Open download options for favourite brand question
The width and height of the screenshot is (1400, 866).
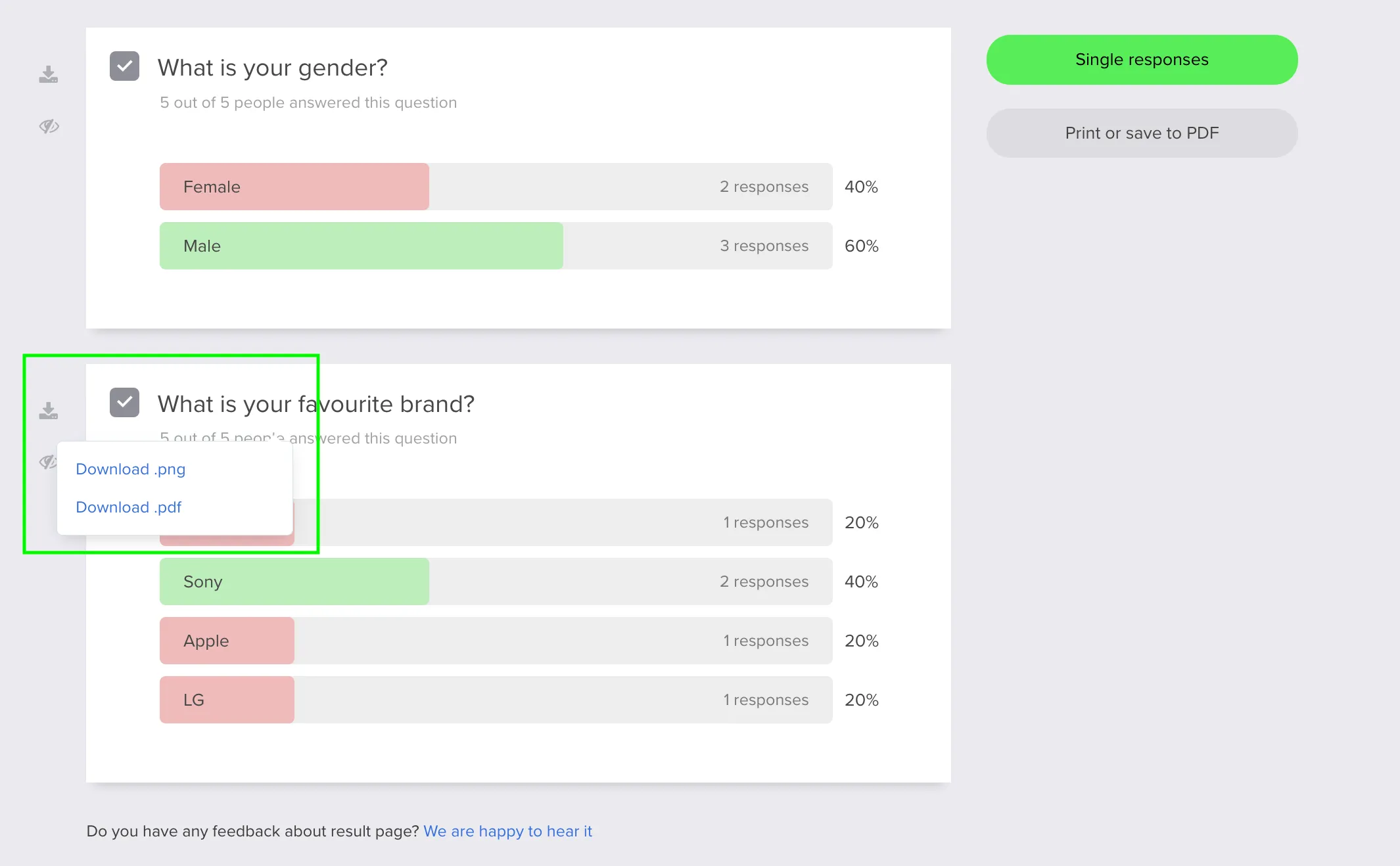pos(49,410)
